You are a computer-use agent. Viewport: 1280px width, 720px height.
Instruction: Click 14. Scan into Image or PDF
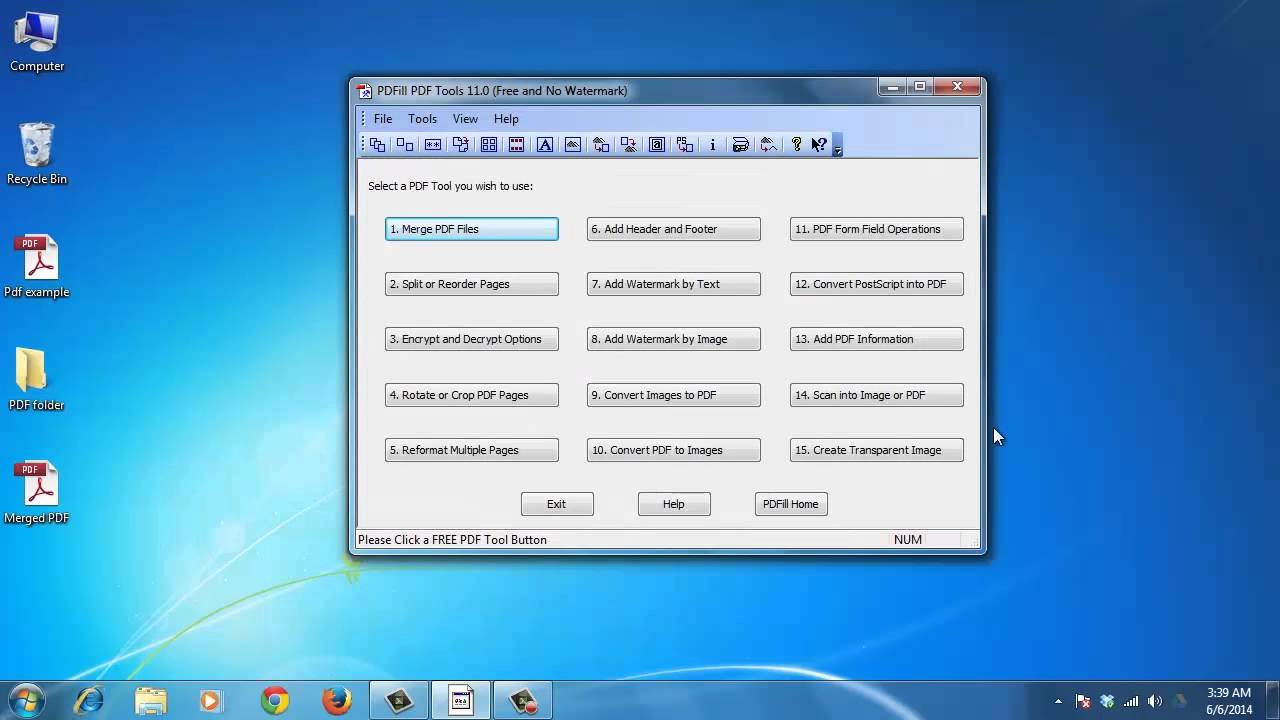pyautogui.click(x=877, y=395)
